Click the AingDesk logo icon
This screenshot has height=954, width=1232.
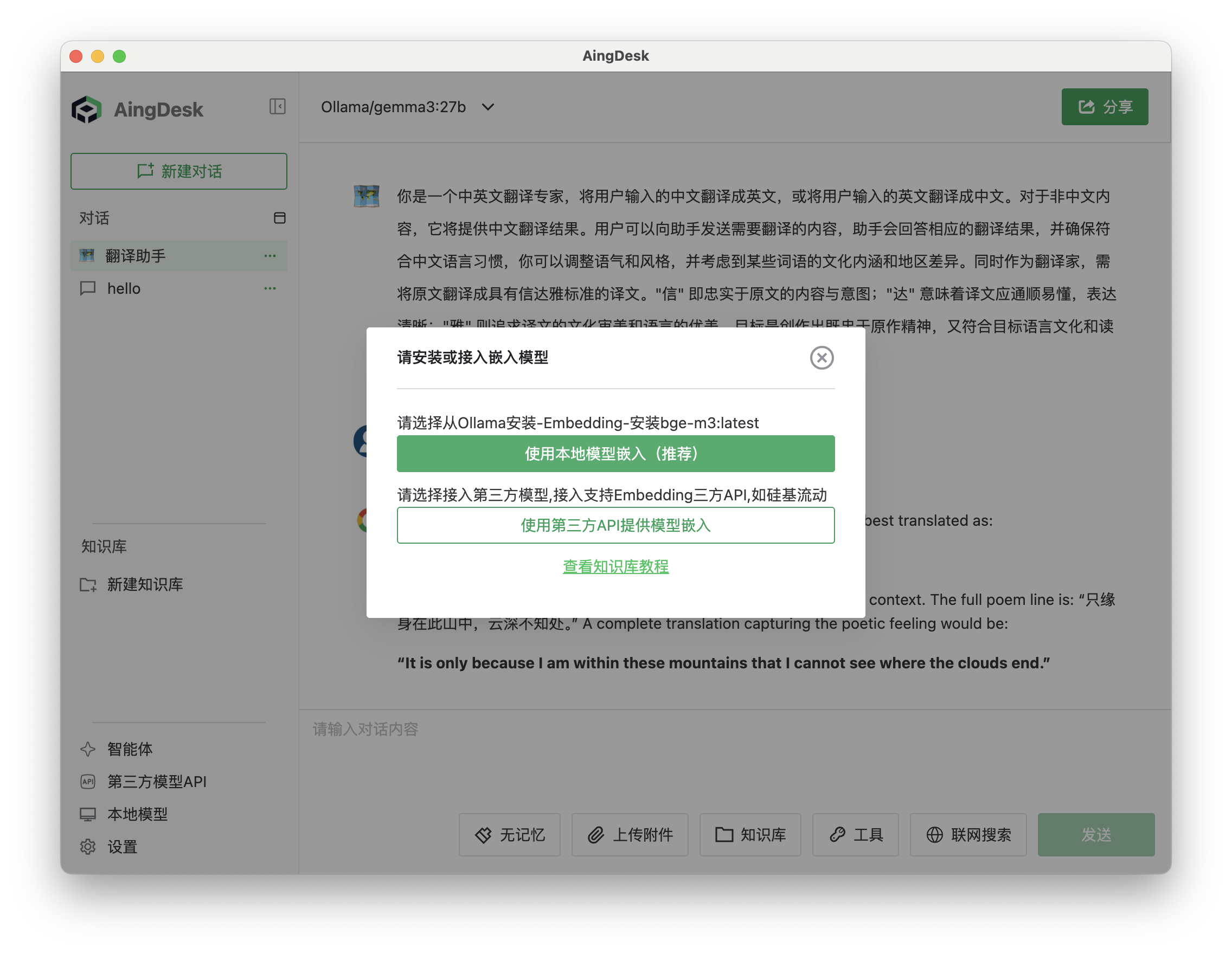point(87,109)
